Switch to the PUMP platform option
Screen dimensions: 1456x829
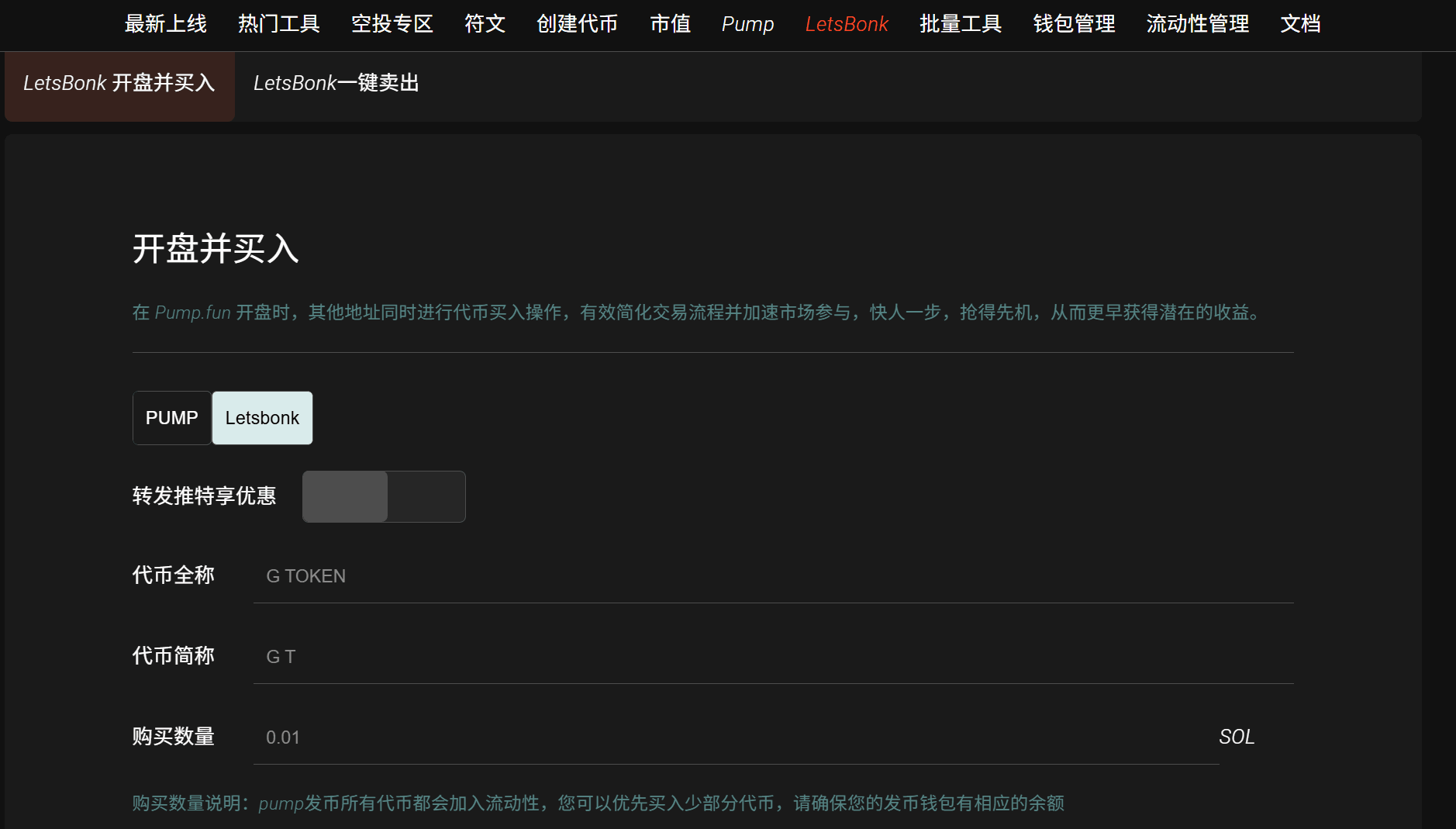[172, 417]
